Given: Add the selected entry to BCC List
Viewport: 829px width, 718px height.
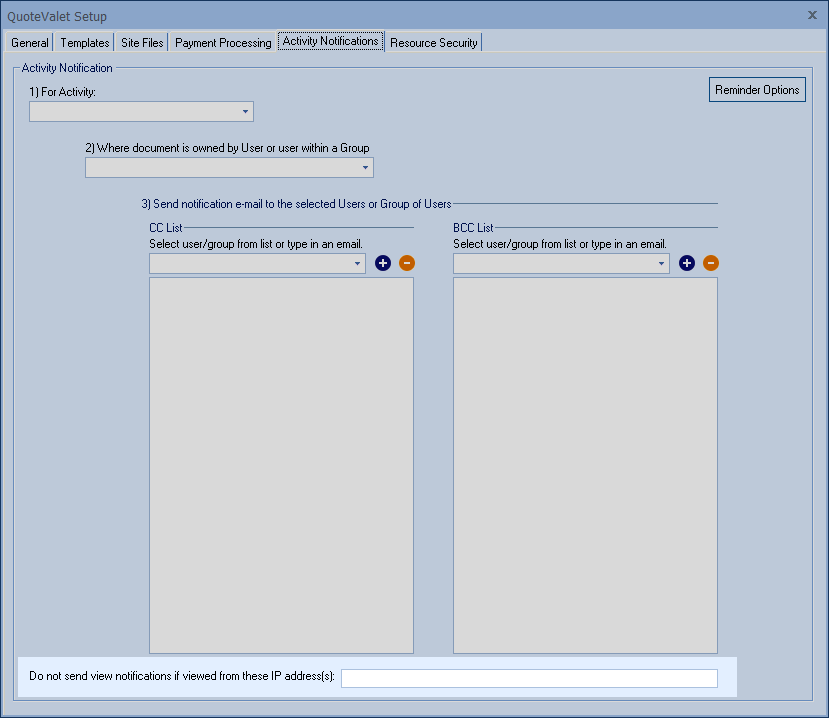Looking at the screenshot, I should [687, 263].
